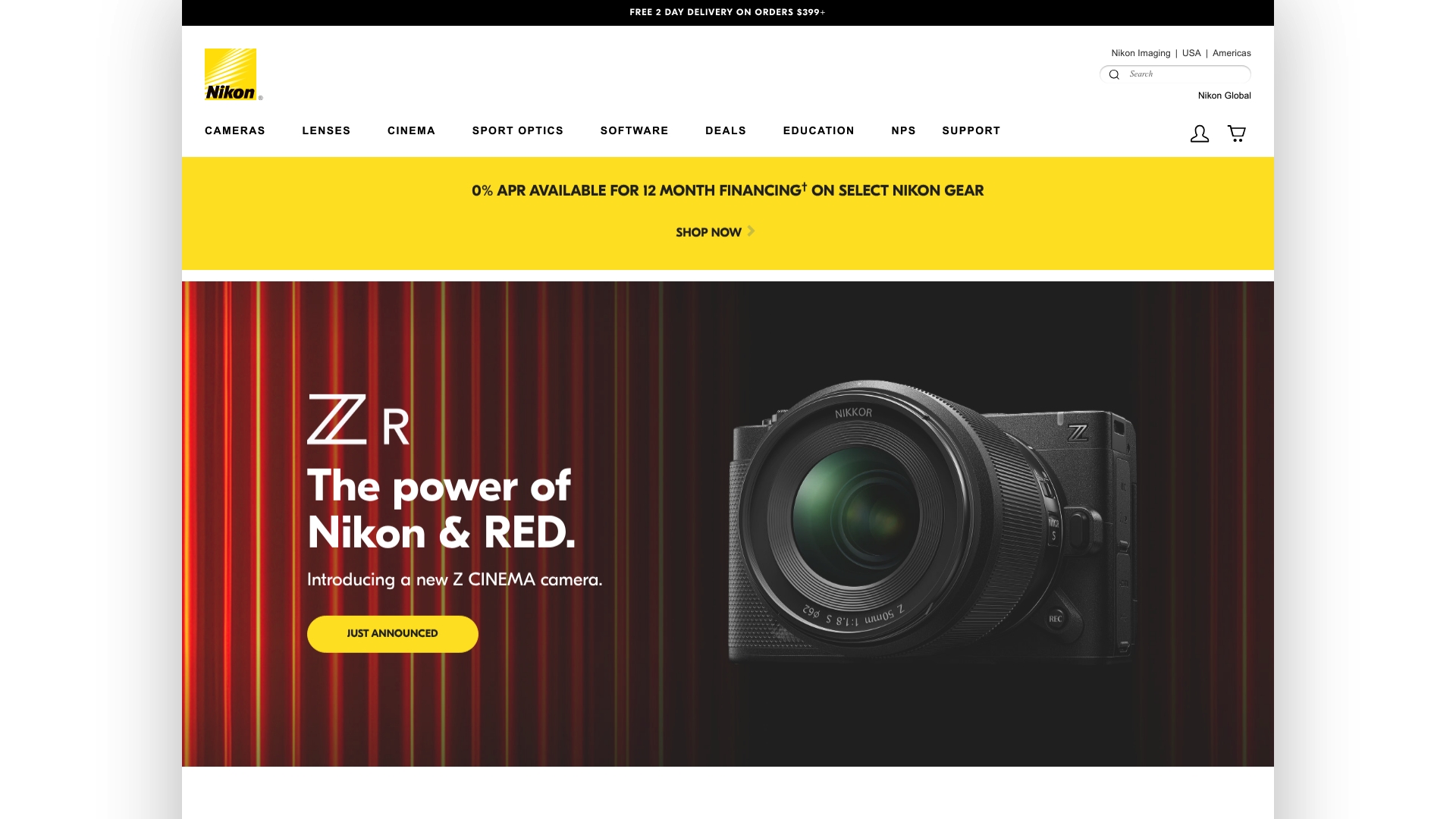Open the Lenses menu
1456x819 pixels.
[326, 130]
